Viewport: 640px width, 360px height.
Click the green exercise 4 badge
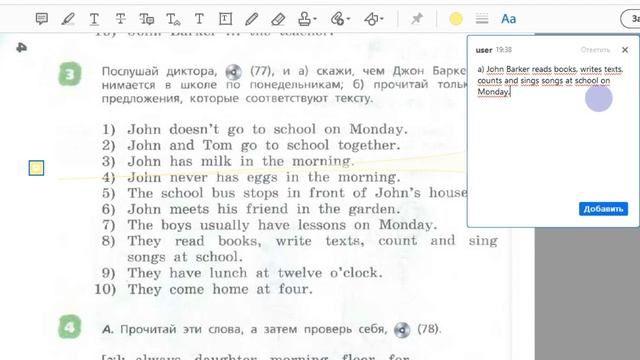click(69, 327)
